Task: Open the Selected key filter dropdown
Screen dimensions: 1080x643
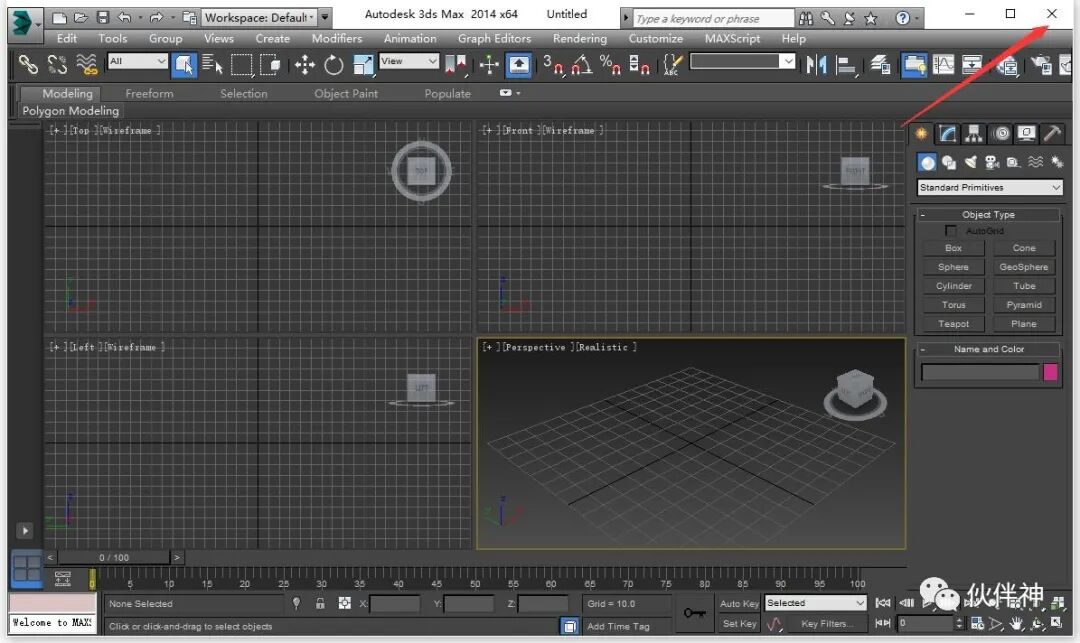Action: point(816,603)
